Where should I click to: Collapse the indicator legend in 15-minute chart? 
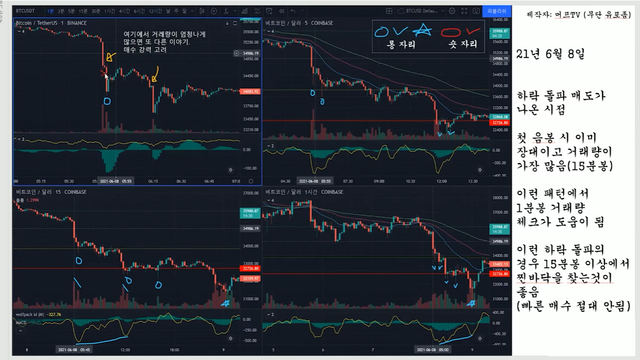(20, 331)
